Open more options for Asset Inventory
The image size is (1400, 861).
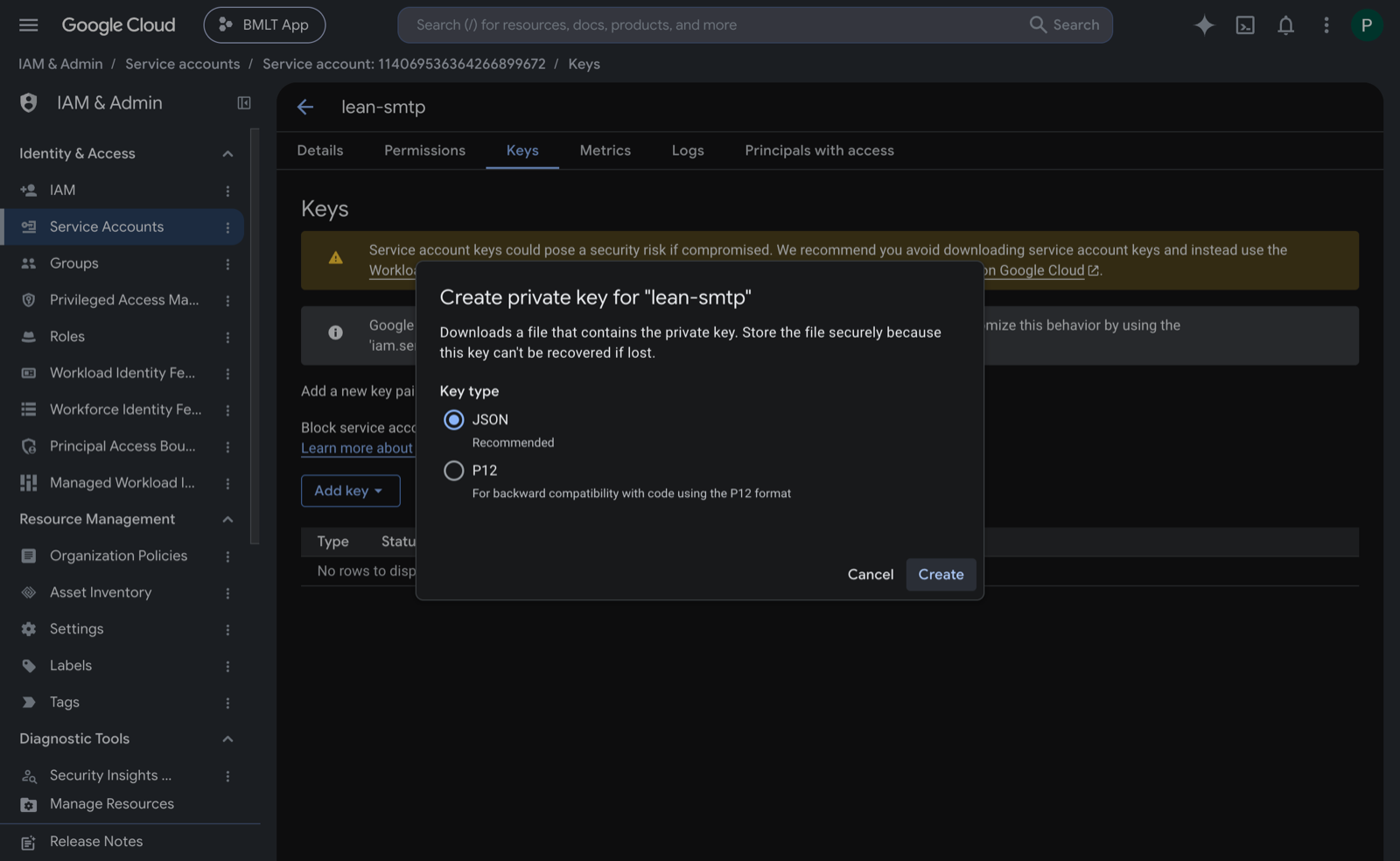[x=227, y=593]
